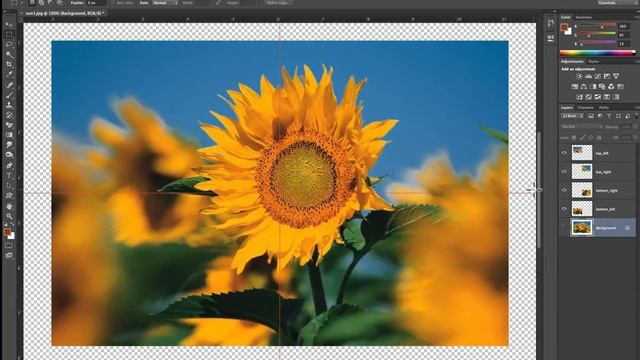Open the Layers panel flyout menu

coord(637,107)
